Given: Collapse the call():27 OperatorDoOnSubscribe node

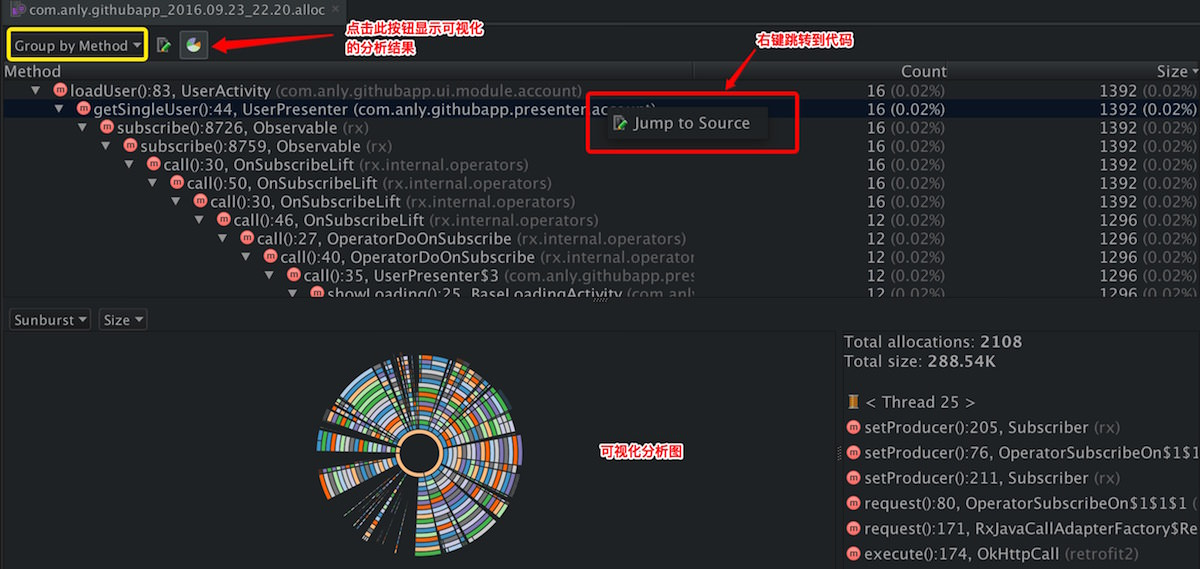Looking at the screenshot, I should pyautogui.click(x=224, y=239).
